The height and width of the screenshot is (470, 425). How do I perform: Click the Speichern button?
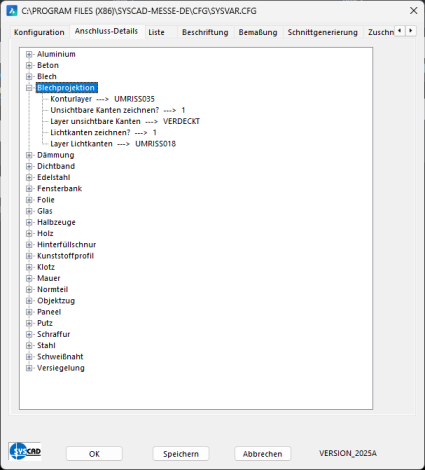pyautogui.click(x=181, y=454)
